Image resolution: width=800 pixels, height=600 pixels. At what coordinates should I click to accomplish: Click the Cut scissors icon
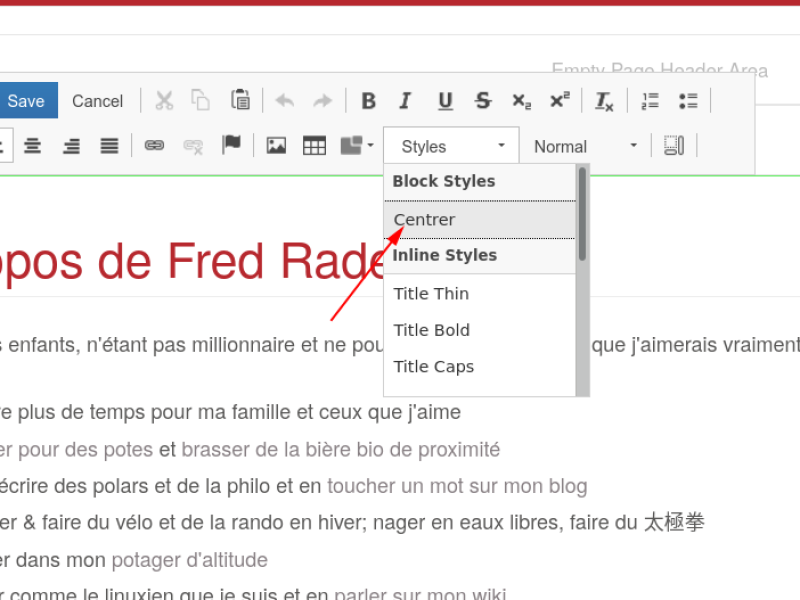click(164, 101)
